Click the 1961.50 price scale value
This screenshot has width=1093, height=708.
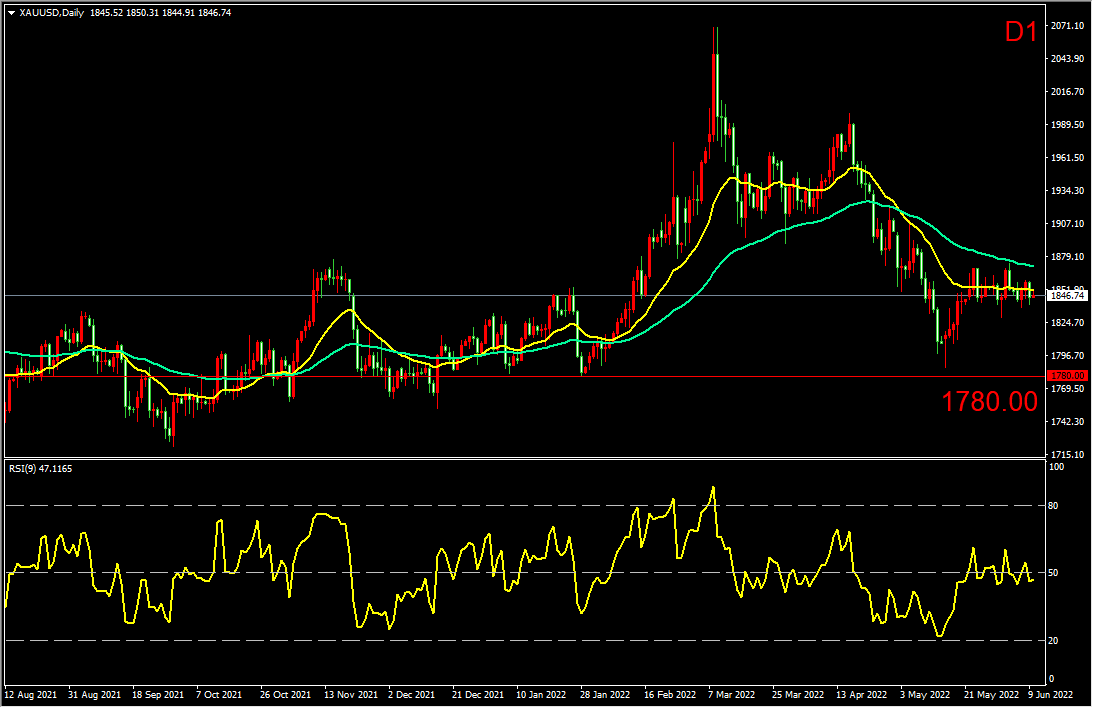click(1067, 158)
